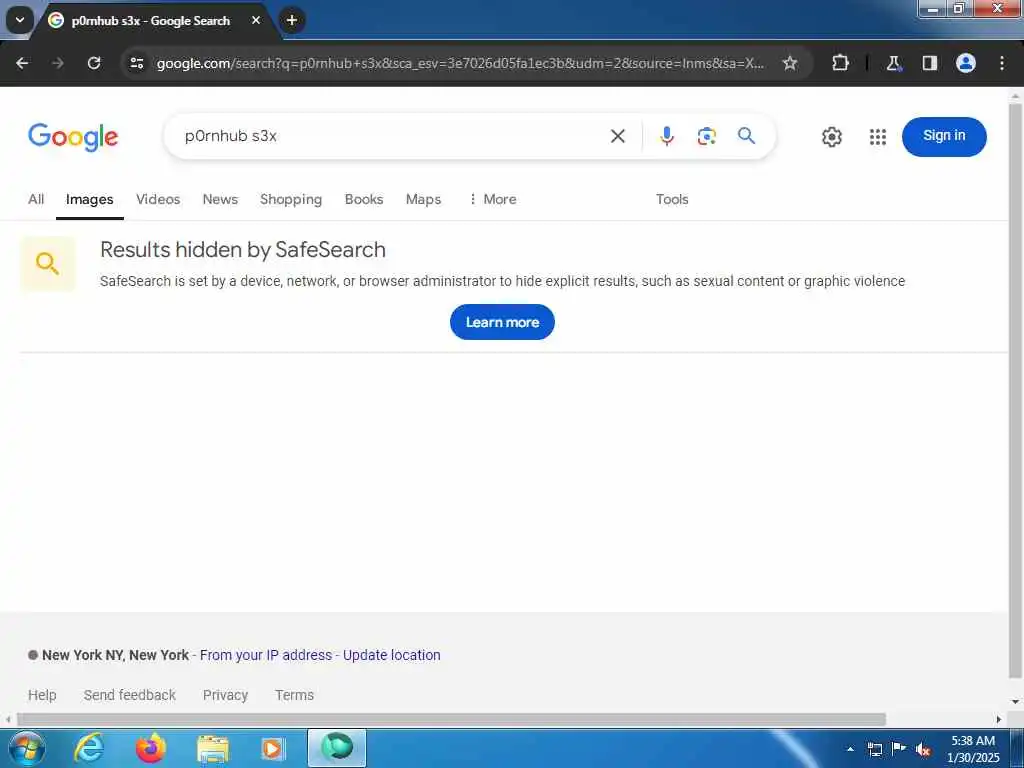Launch Internet Explorer from the taskbar

coord(89,748)
